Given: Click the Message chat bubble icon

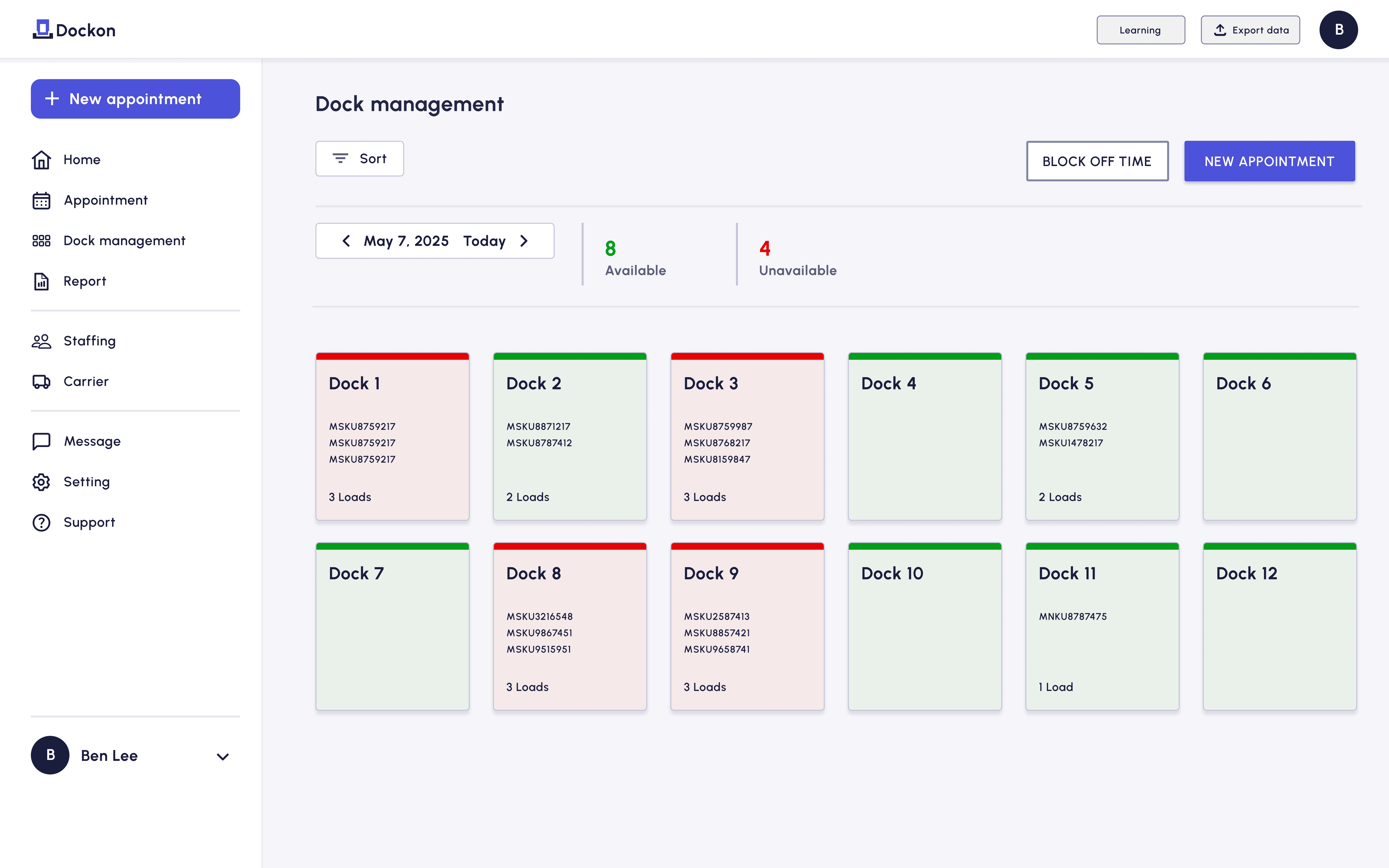Looking at the screenshot, I should 41,441.
